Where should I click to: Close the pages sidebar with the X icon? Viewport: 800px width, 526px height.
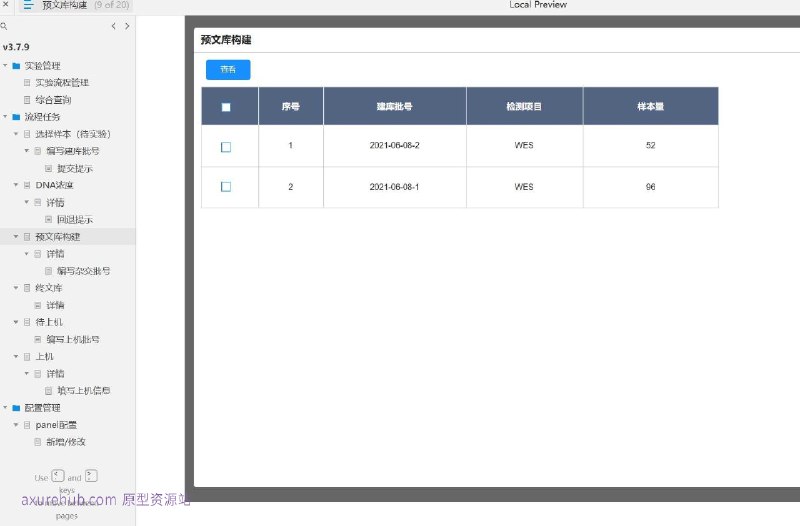[x=6, y=4]
